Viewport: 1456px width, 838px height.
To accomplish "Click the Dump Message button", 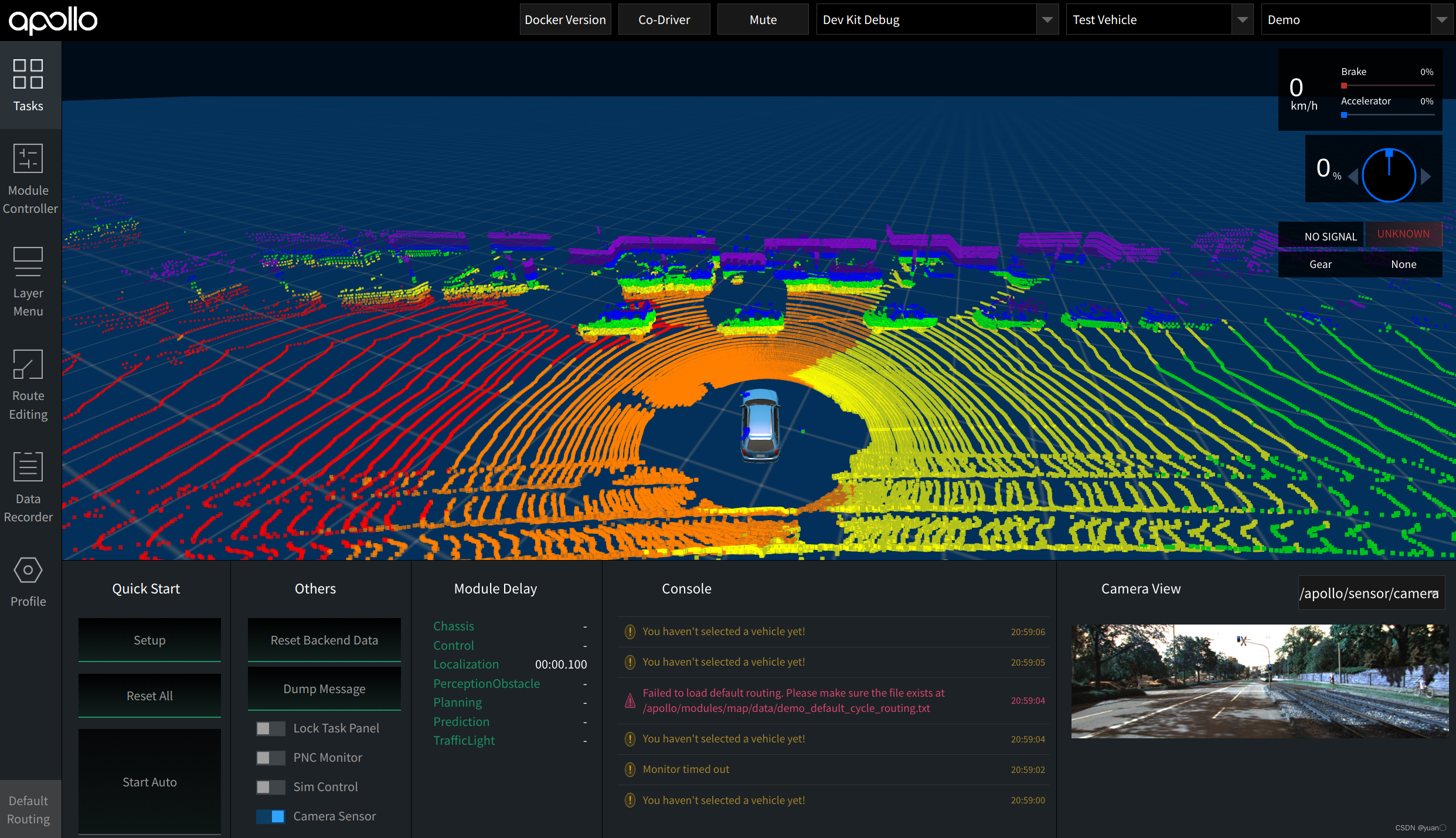I will (x=324, y=688).
